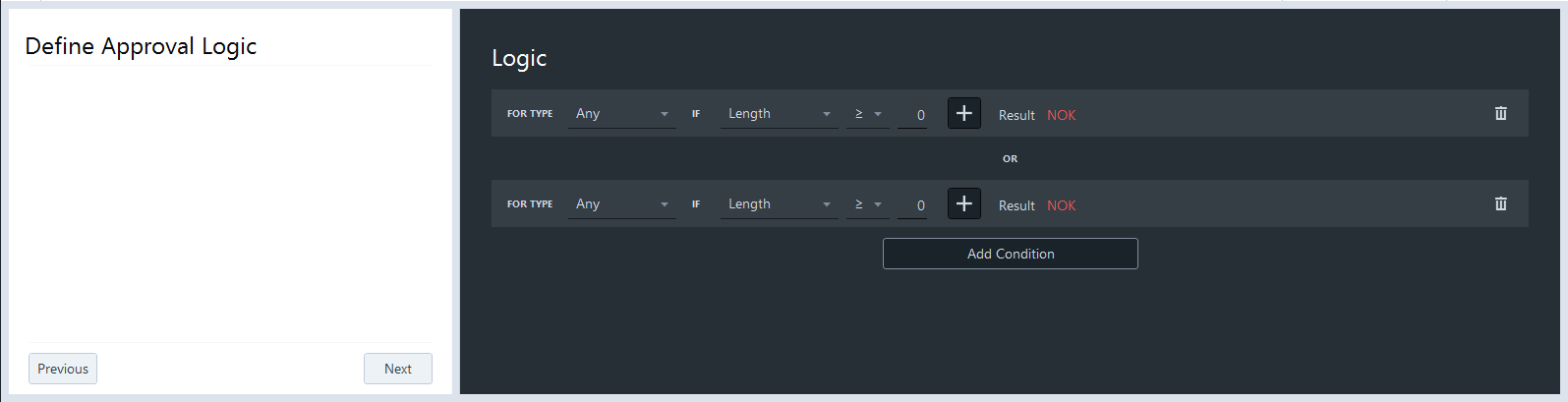This screenshot has width=1568, height=402.
Task: Proceed with the Next button
Action: point(398,369)
